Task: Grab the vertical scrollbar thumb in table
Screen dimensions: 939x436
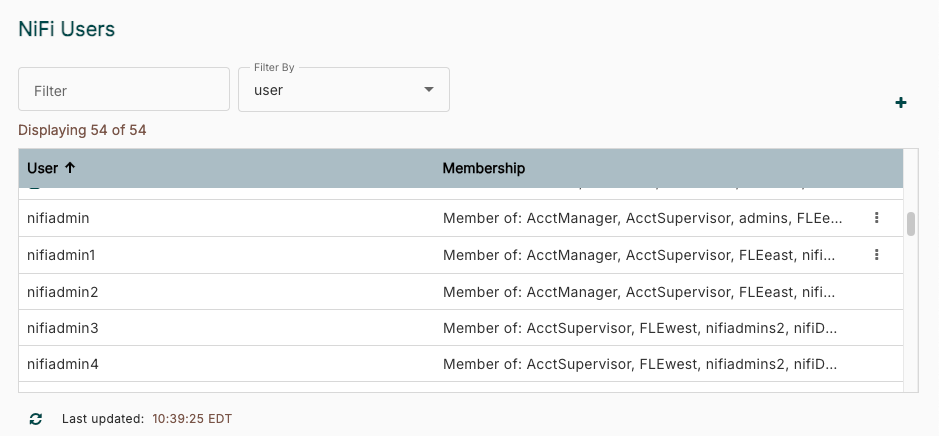Action: tap(911, 224)
